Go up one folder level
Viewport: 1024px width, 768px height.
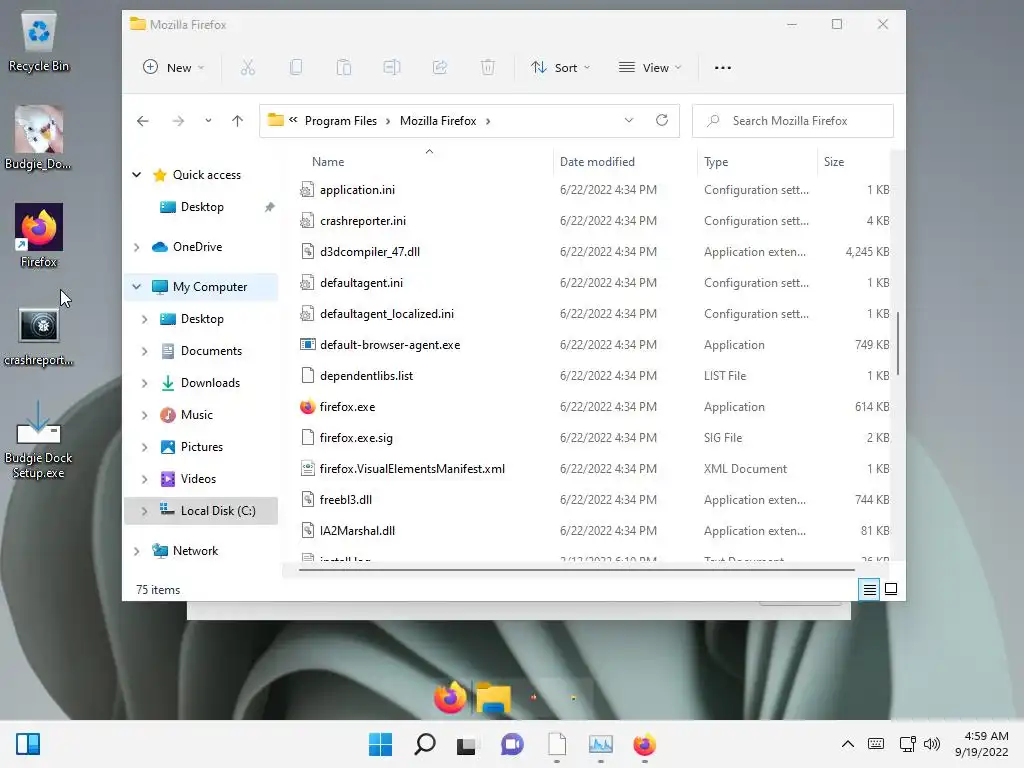click(237, 121)
